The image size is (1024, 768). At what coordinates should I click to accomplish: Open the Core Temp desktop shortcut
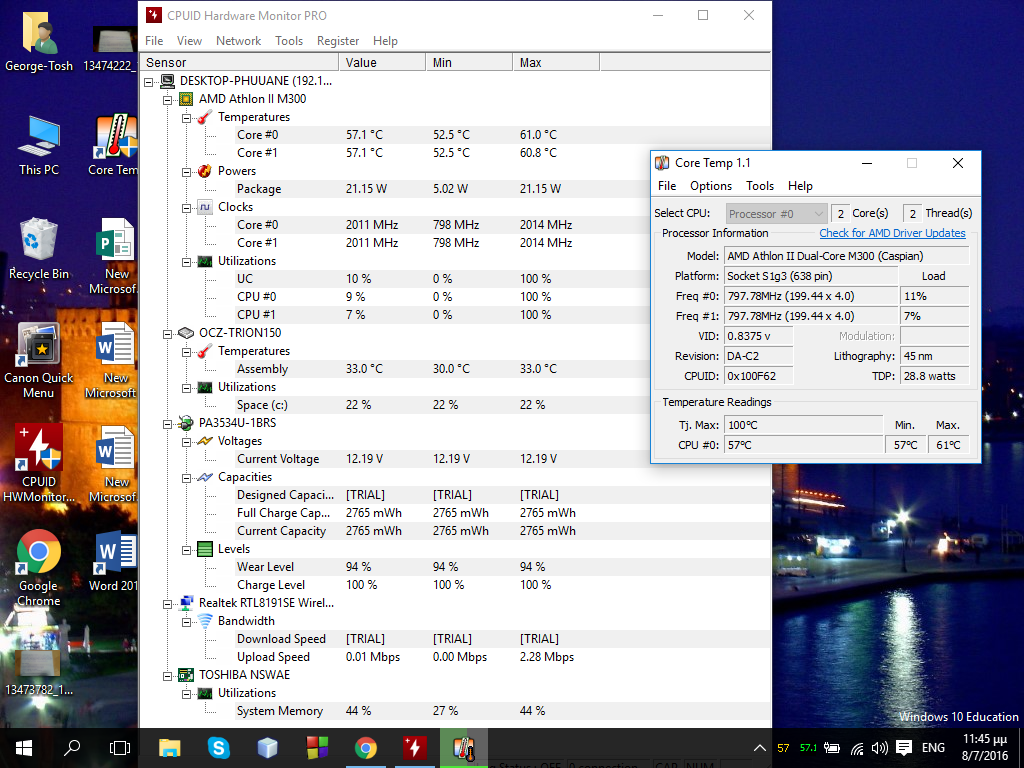114,145
